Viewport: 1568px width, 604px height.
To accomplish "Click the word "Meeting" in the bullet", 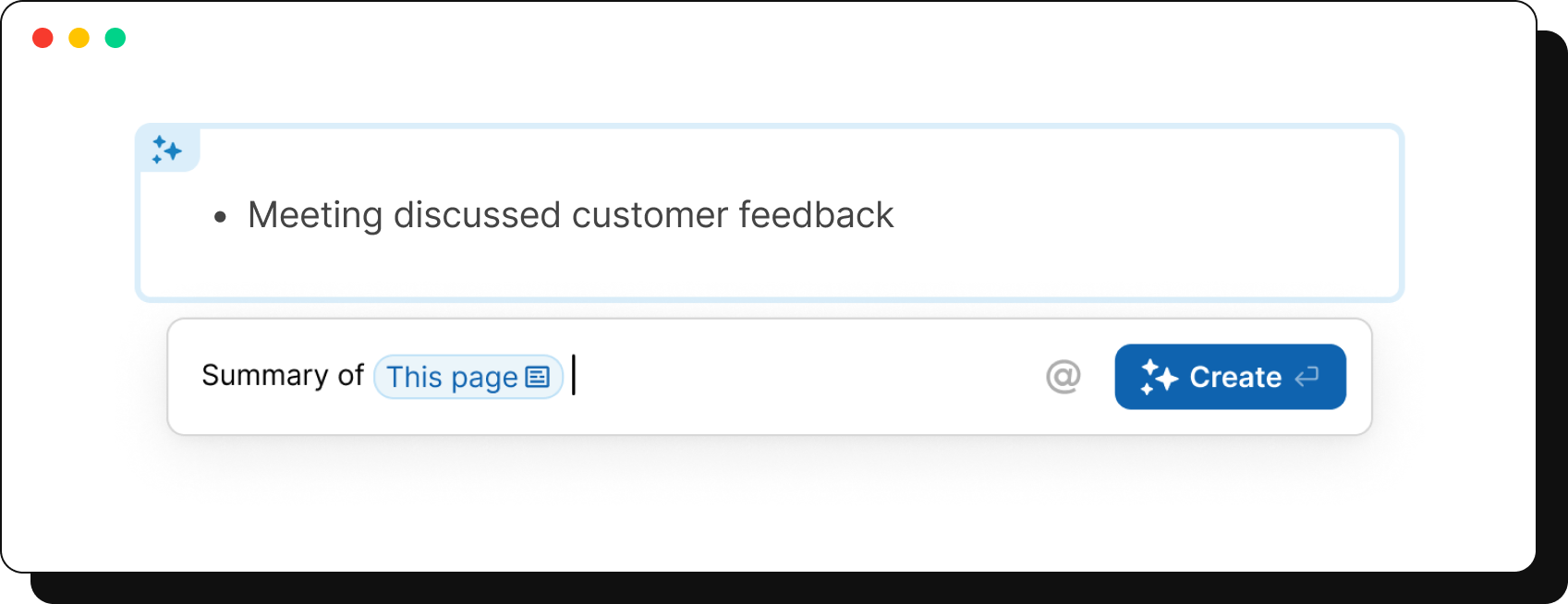I will (315, 215).
